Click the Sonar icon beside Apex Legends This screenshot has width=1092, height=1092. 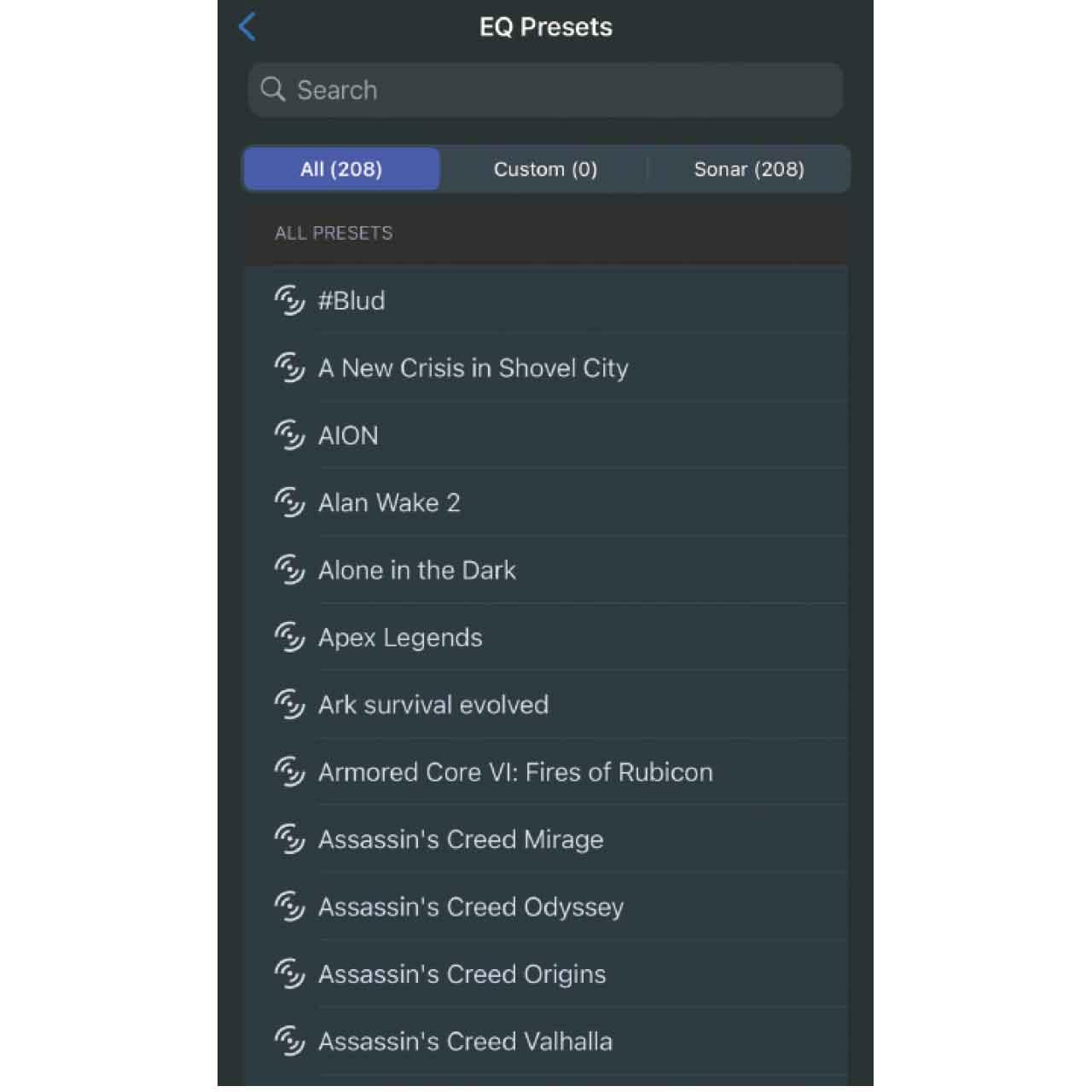289,637
